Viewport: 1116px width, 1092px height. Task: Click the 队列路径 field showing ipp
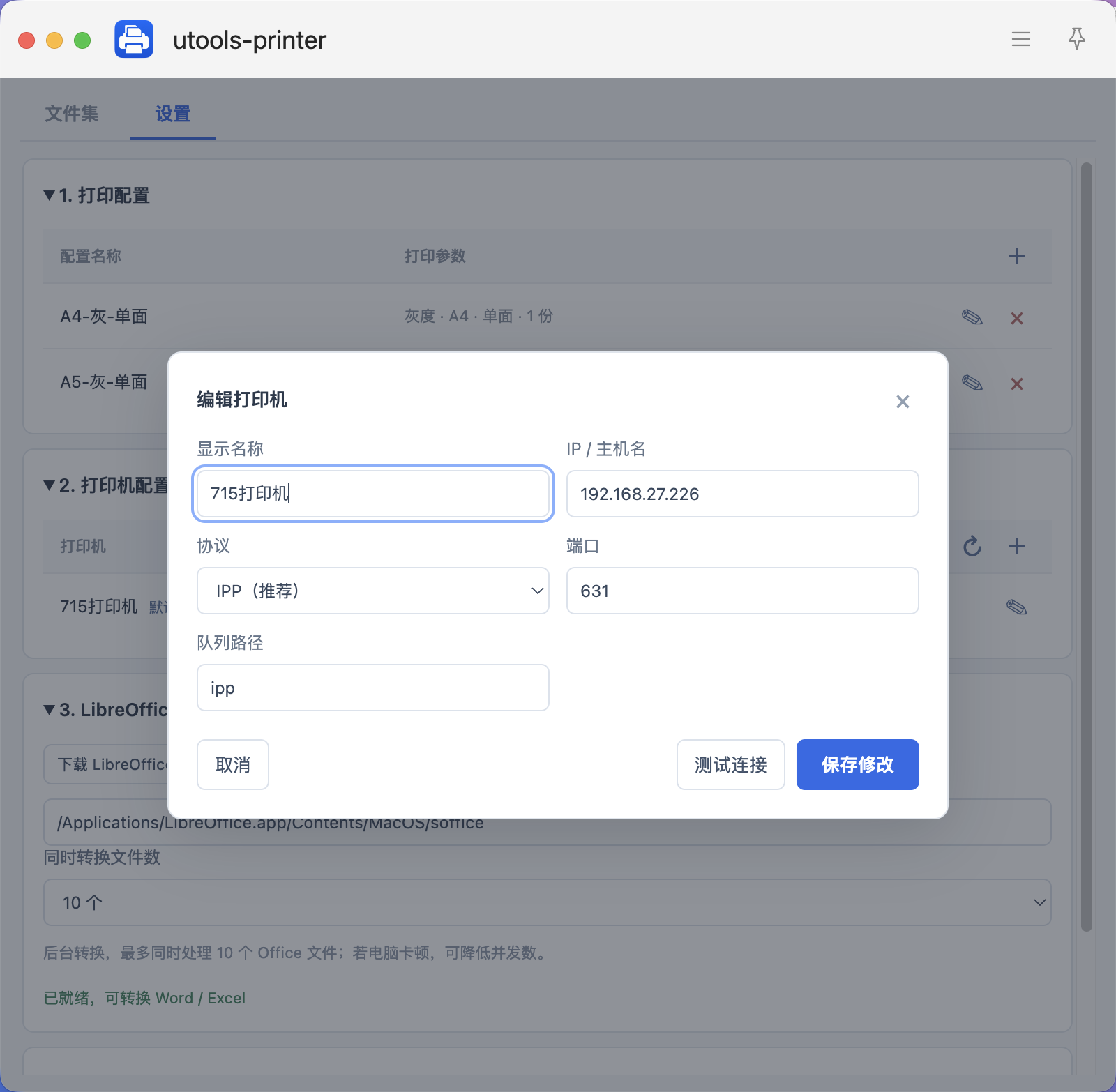pyautogui.click(x=373, y=688)
